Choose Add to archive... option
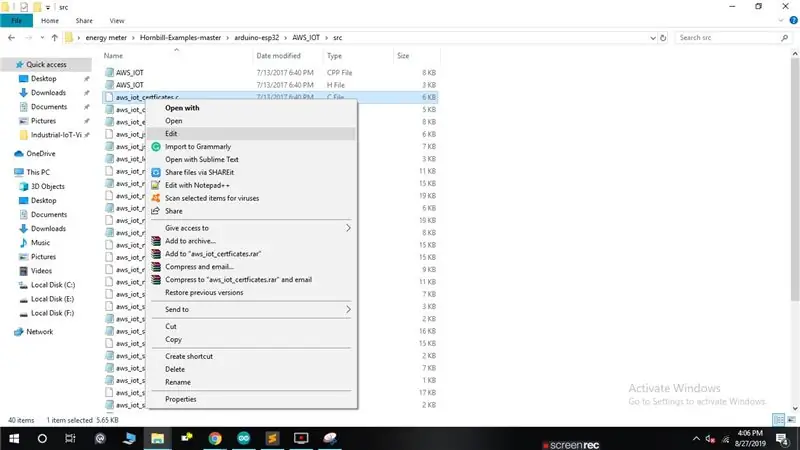This screenshot has height=450, width=800. point(190,241)
